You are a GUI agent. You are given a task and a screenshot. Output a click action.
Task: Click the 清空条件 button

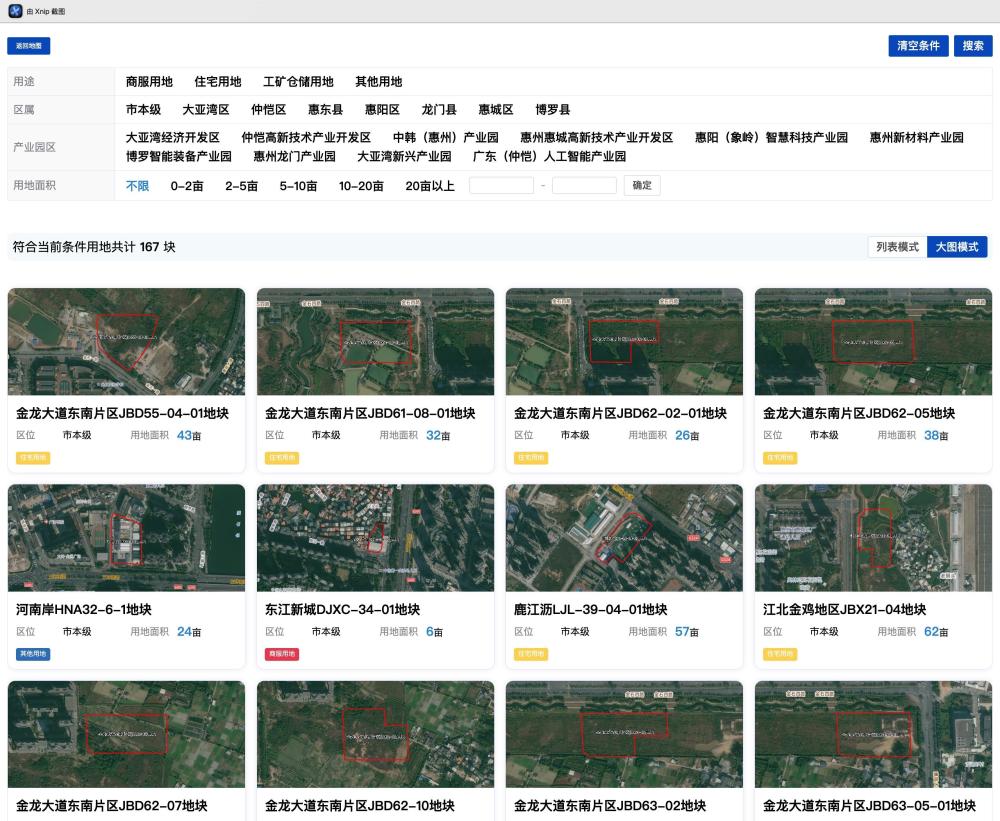[918, 45]
